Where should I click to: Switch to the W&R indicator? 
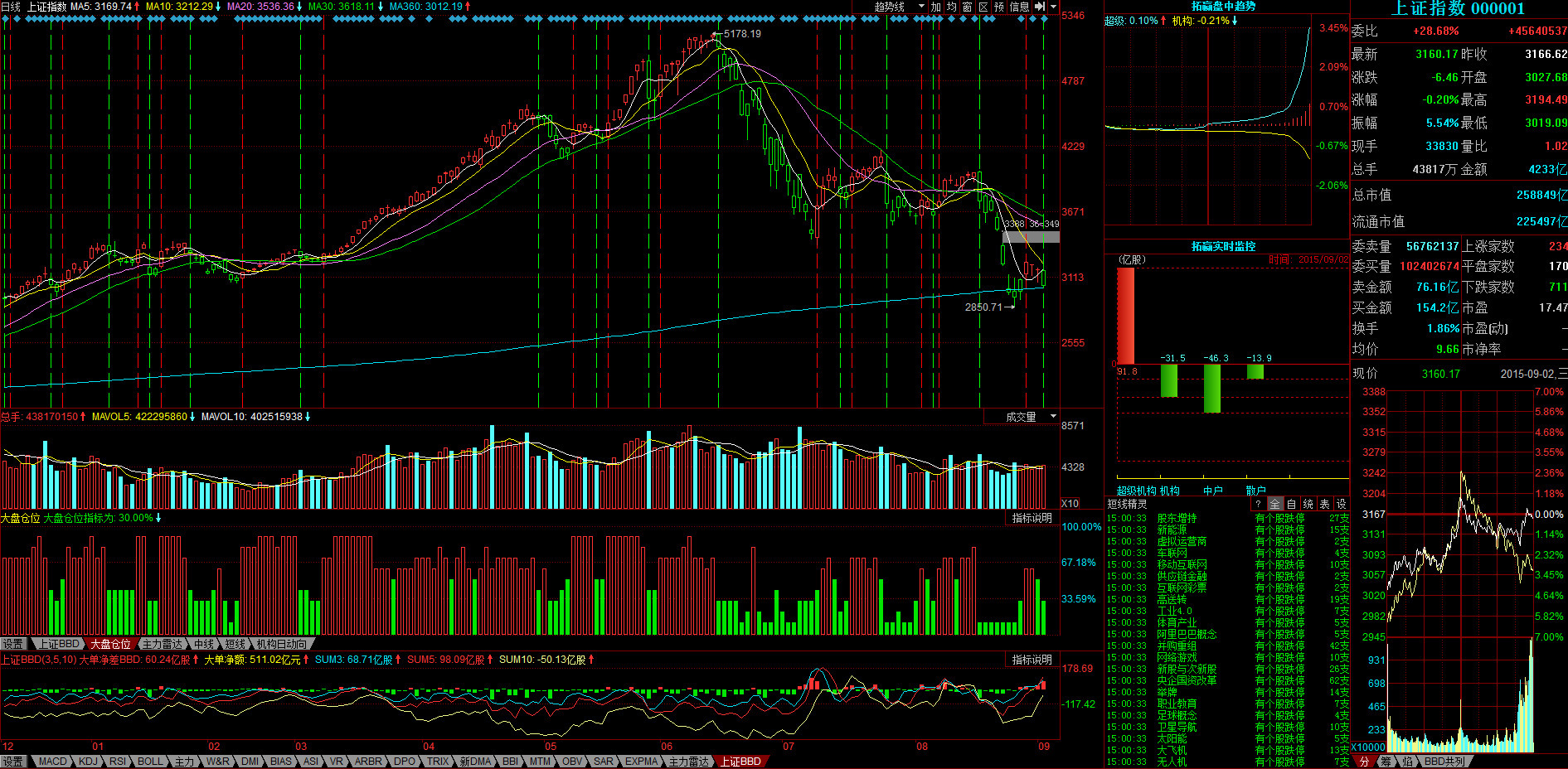tap(217, 762)
